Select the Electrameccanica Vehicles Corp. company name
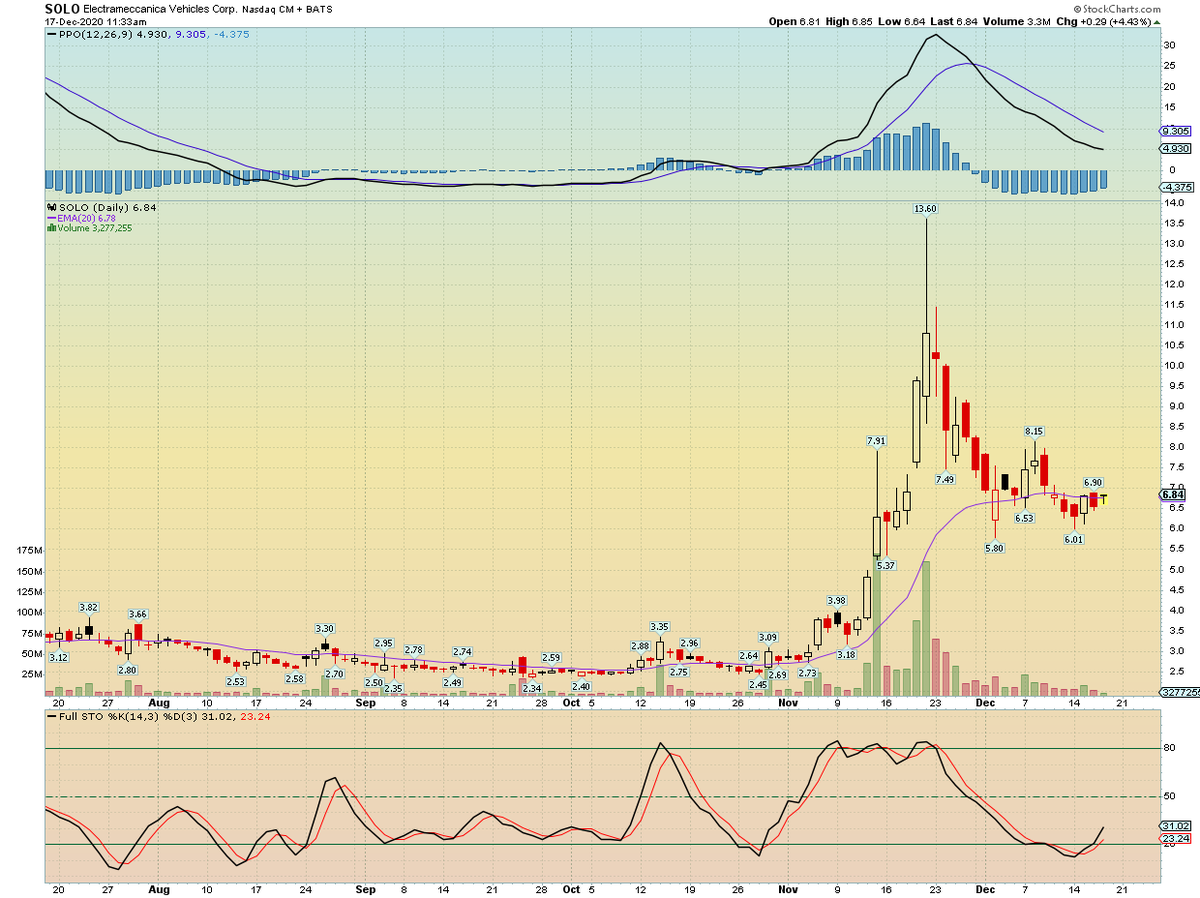Image resolution: width=1200 pixels, height=898 pixels. point(159,8)
